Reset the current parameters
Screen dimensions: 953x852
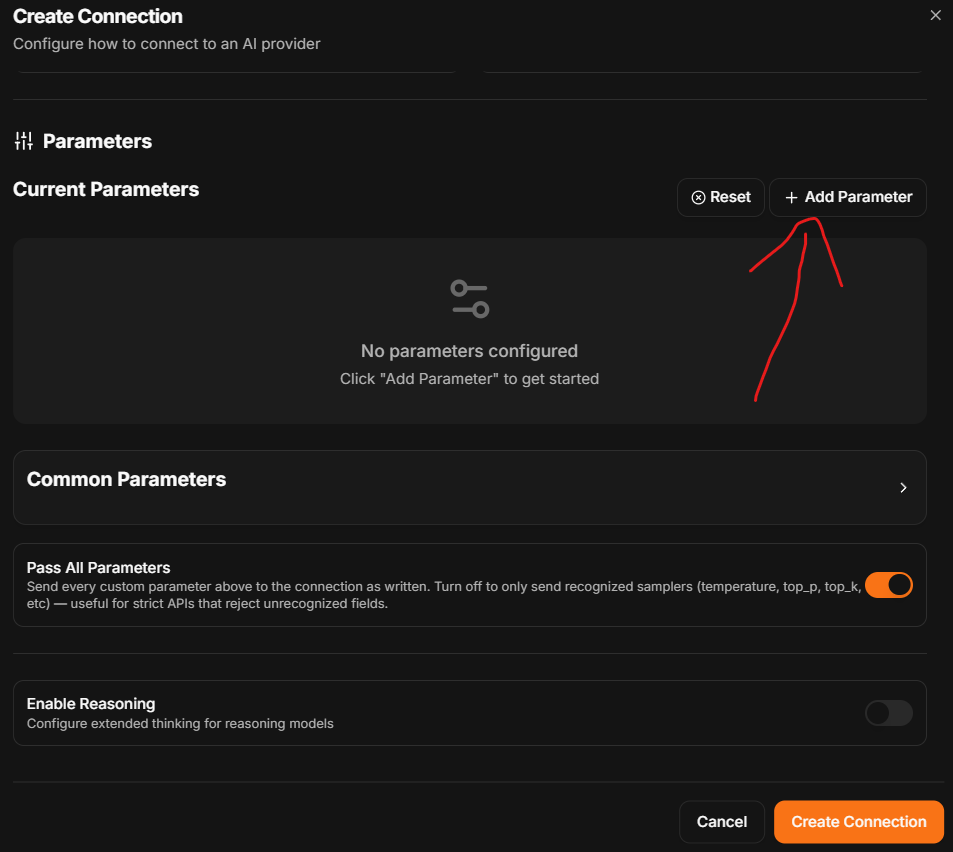pos(721,198)
